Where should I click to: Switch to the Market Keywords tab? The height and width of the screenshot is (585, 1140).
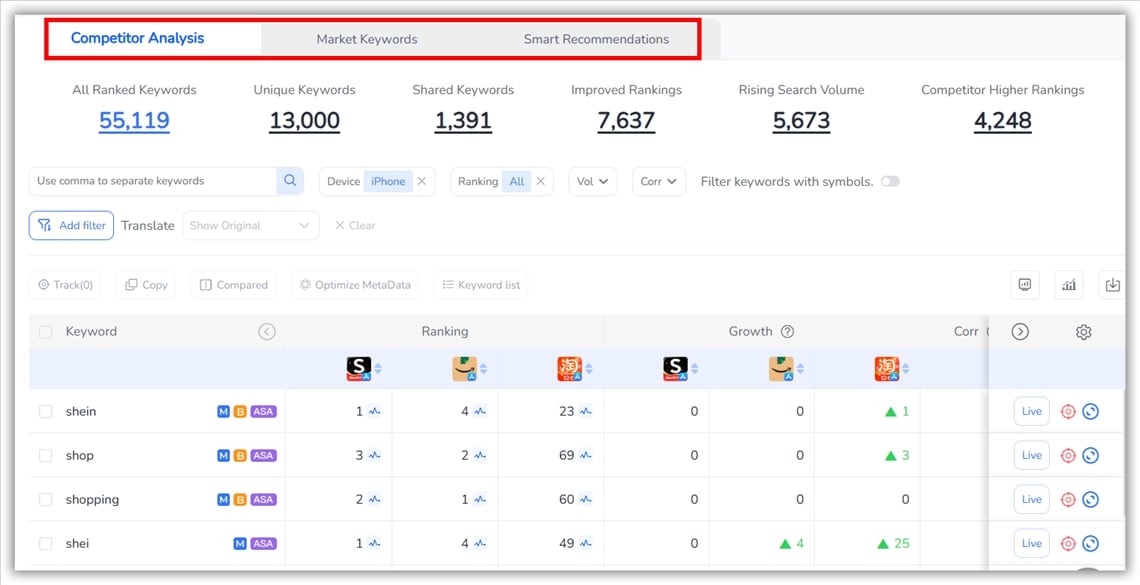[367, 40]
